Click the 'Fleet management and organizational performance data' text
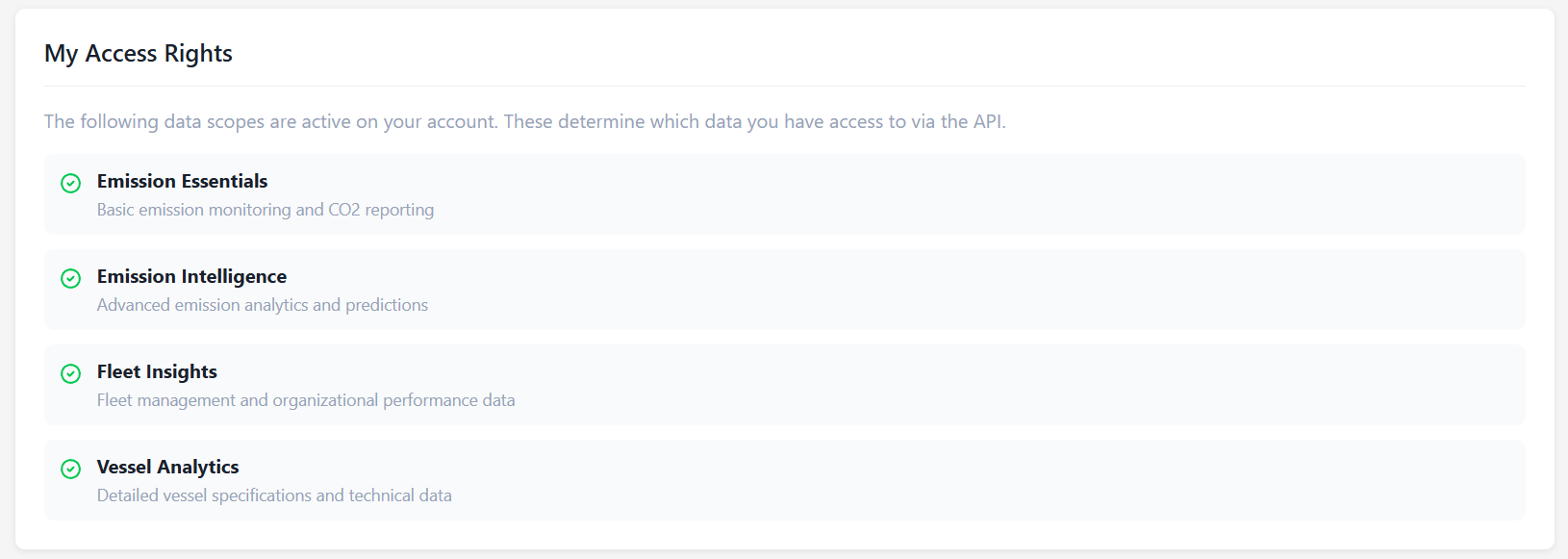 [305, 400]
